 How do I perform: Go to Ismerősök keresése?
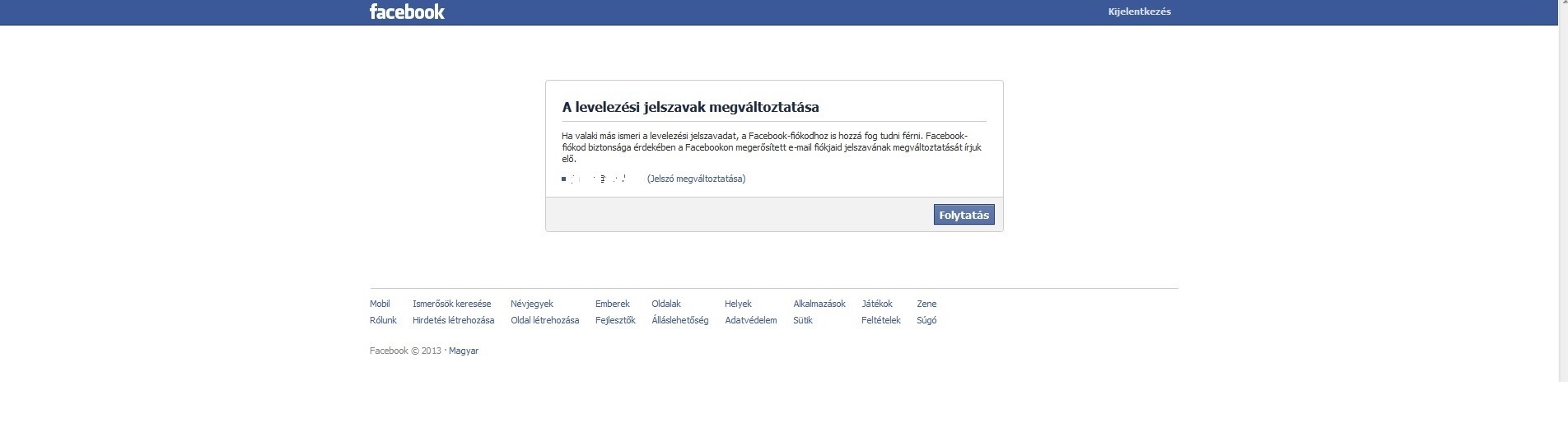click(451, 304)
